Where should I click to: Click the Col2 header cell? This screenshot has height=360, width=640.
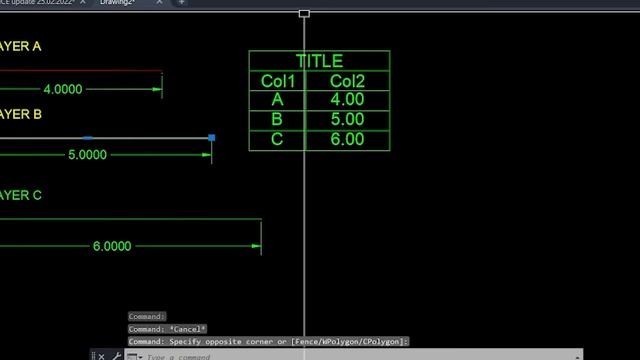coord(347,81)
